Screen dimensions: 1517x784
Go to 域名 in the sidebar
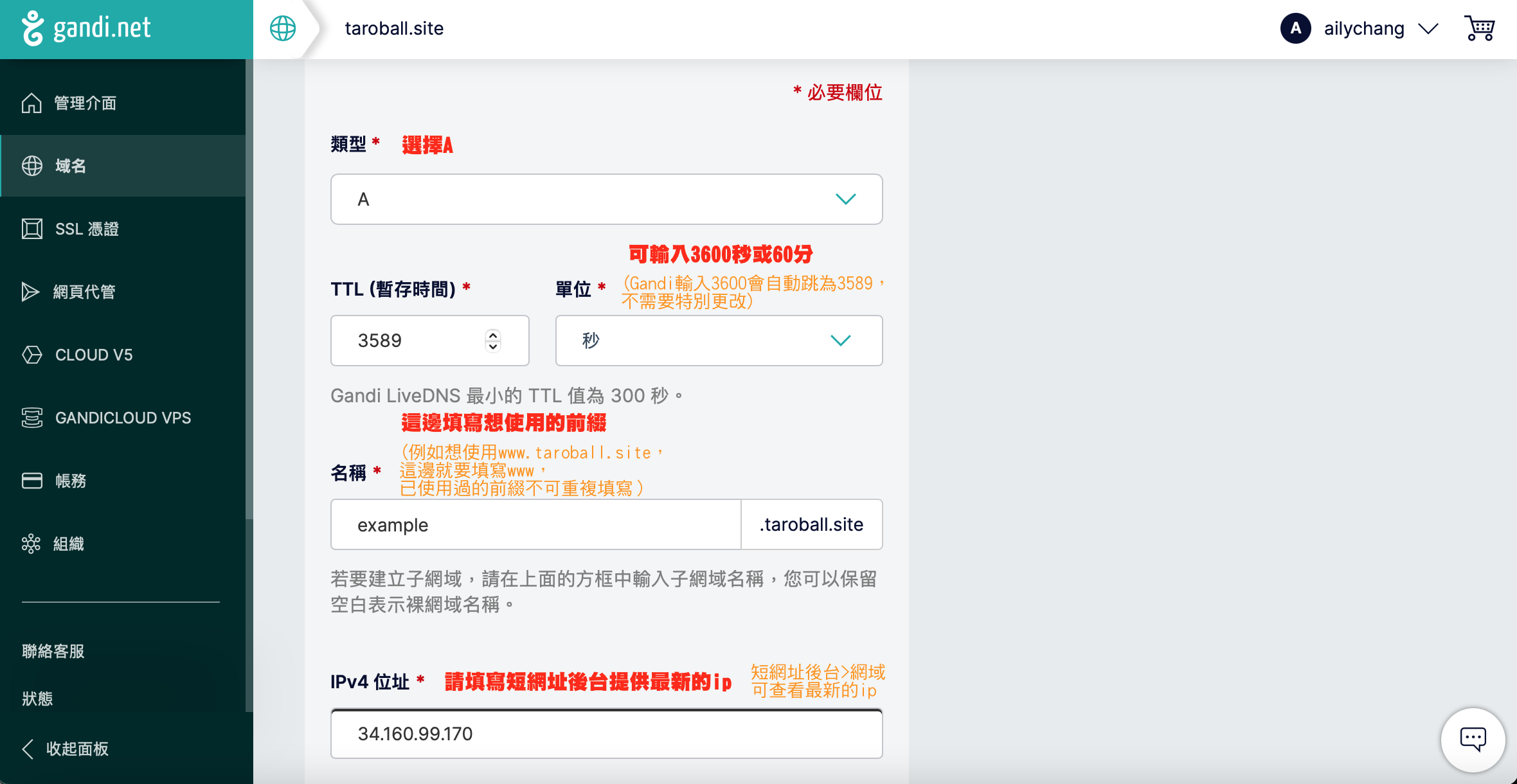coord(71,166)
